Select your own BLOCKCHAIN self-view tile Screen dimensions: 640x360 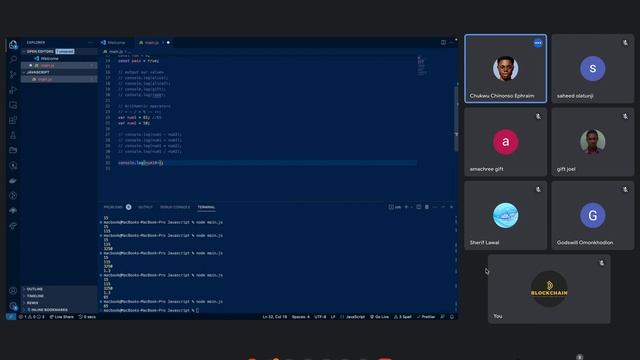[x=549, y=289]
